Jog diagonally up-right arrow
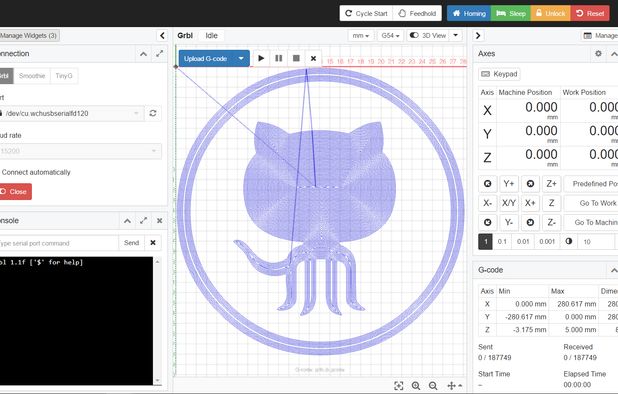The image size is (618, 394). [530, 184]
